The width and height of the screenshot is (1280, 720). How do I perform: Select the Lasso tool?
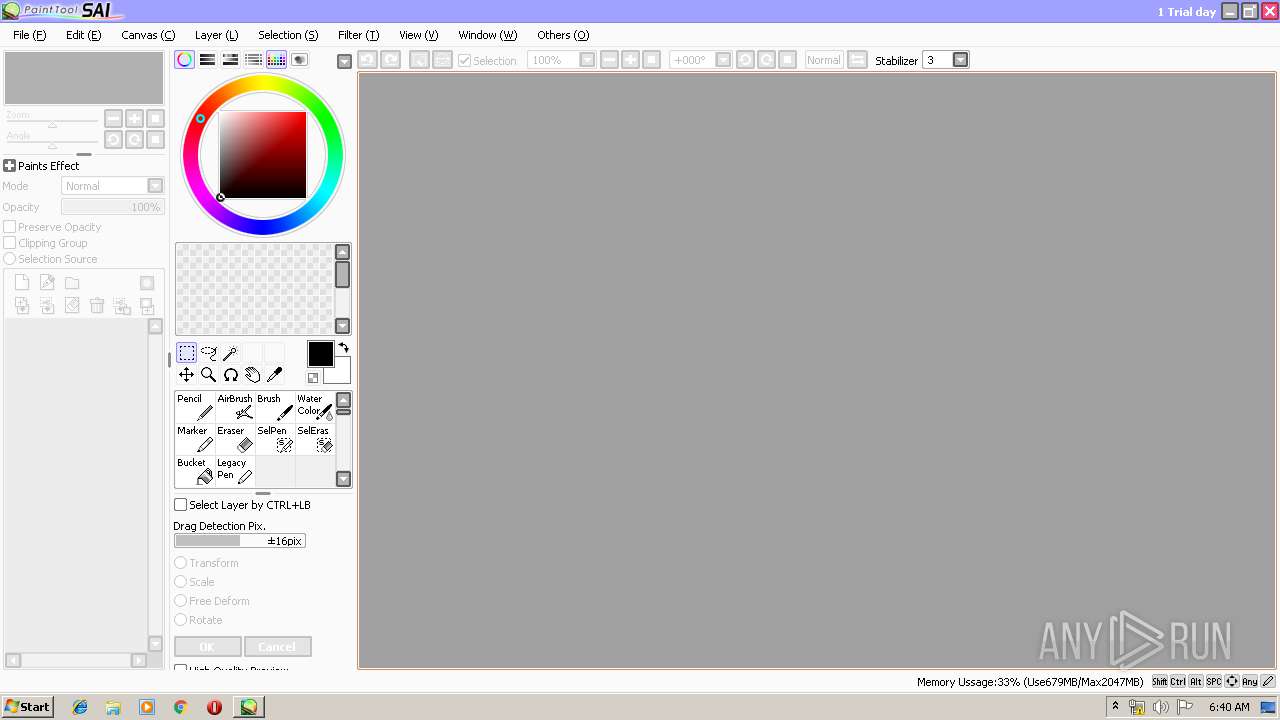point(209,352)
